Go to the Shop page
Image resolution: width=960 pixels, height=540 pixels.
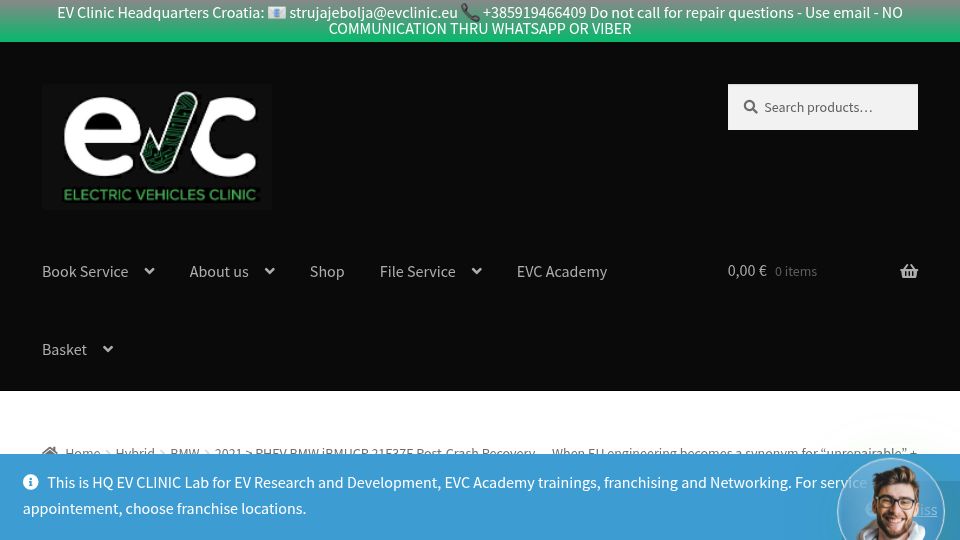327,271
